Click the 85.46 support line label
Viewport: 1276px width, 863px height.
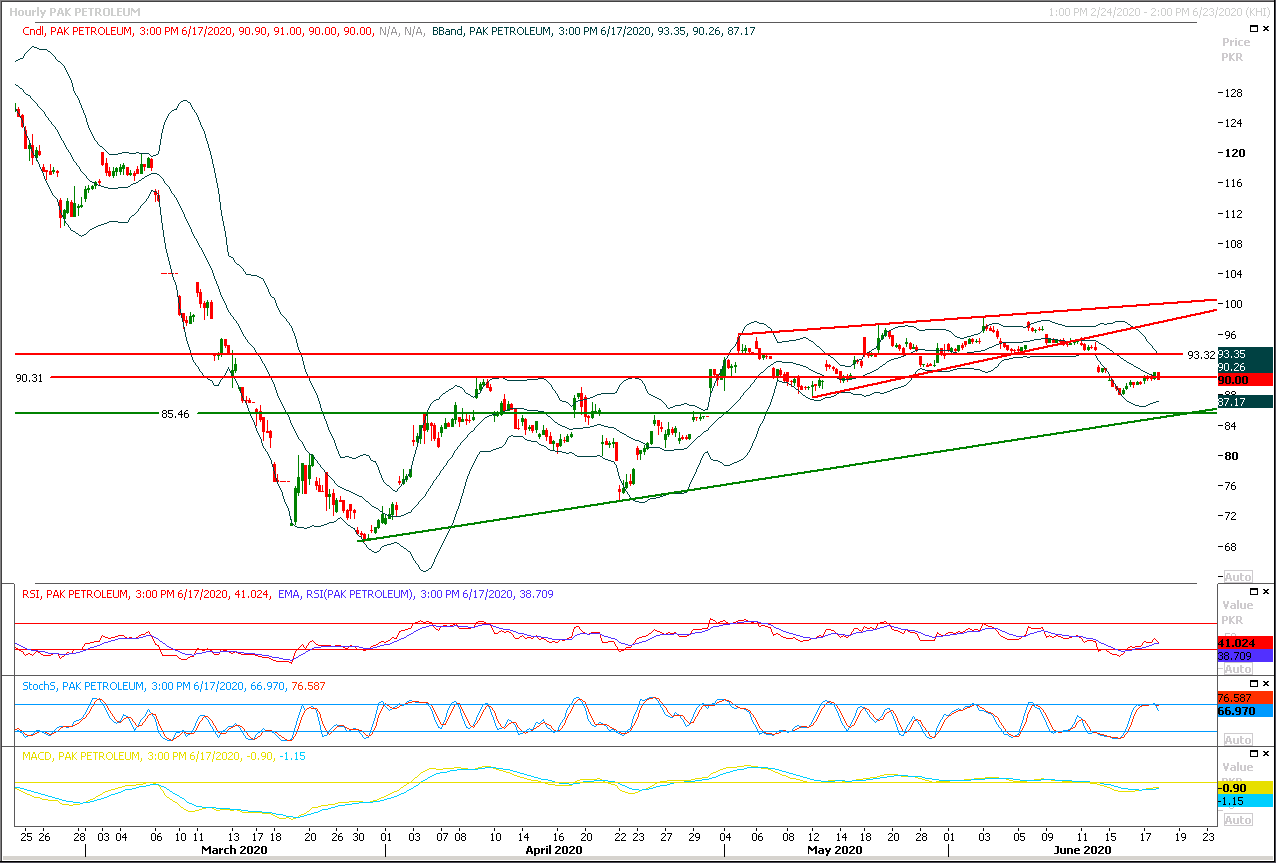(175, 413)
